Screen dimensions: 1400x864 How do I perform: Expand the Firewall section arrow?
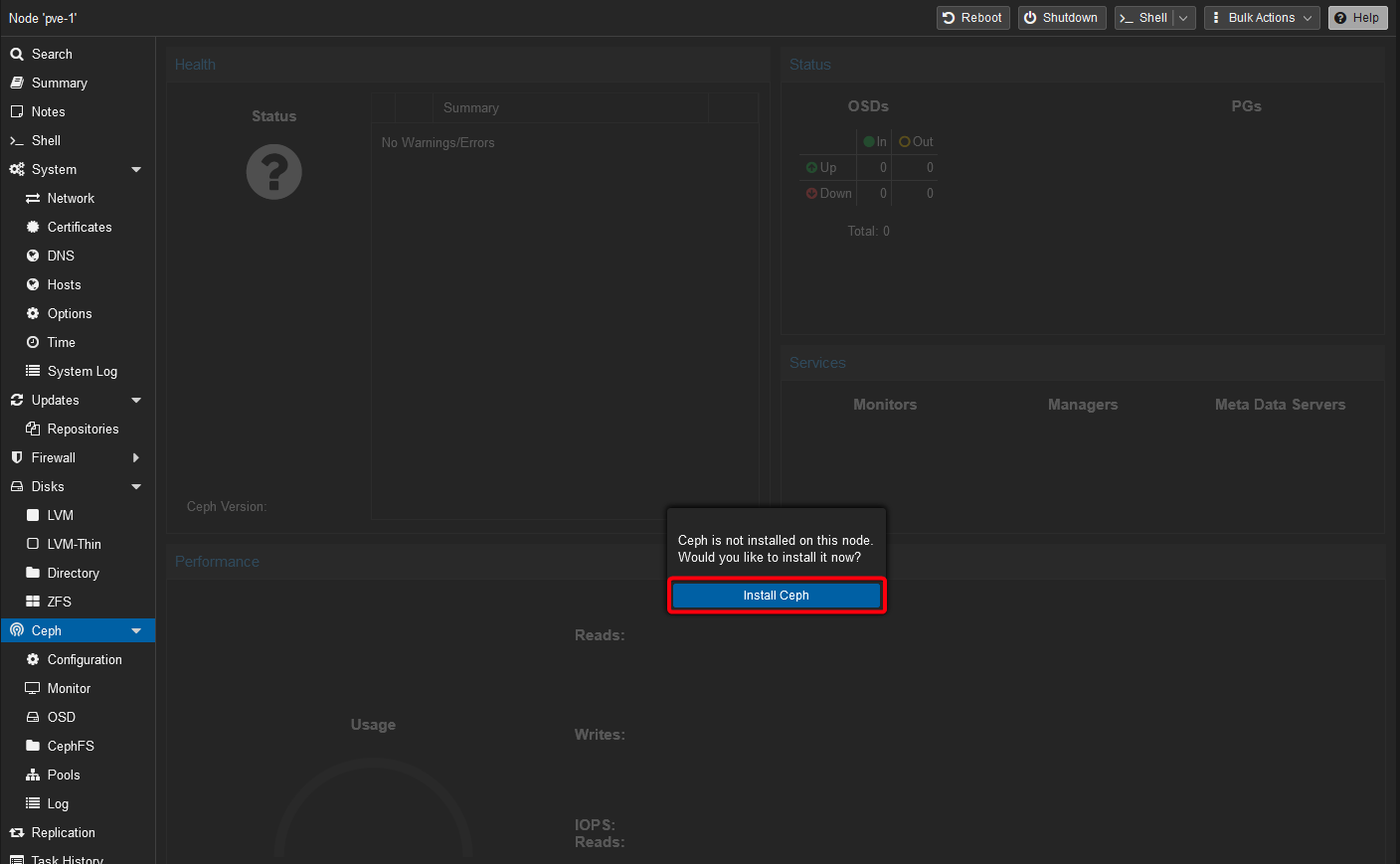(139, 457)
